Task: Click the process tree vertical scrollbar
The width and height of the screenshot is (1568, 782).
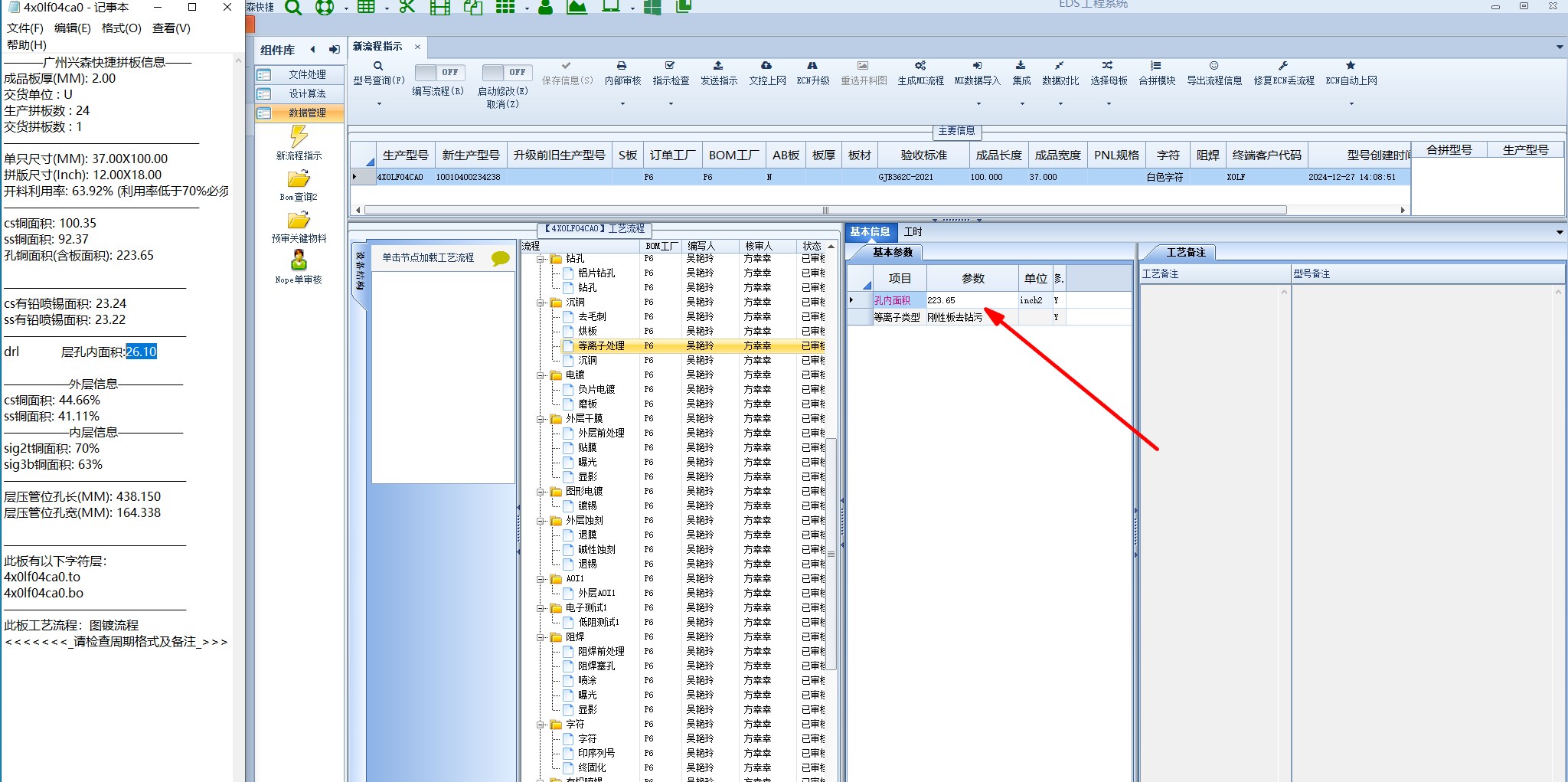Action: click(831, 554)
